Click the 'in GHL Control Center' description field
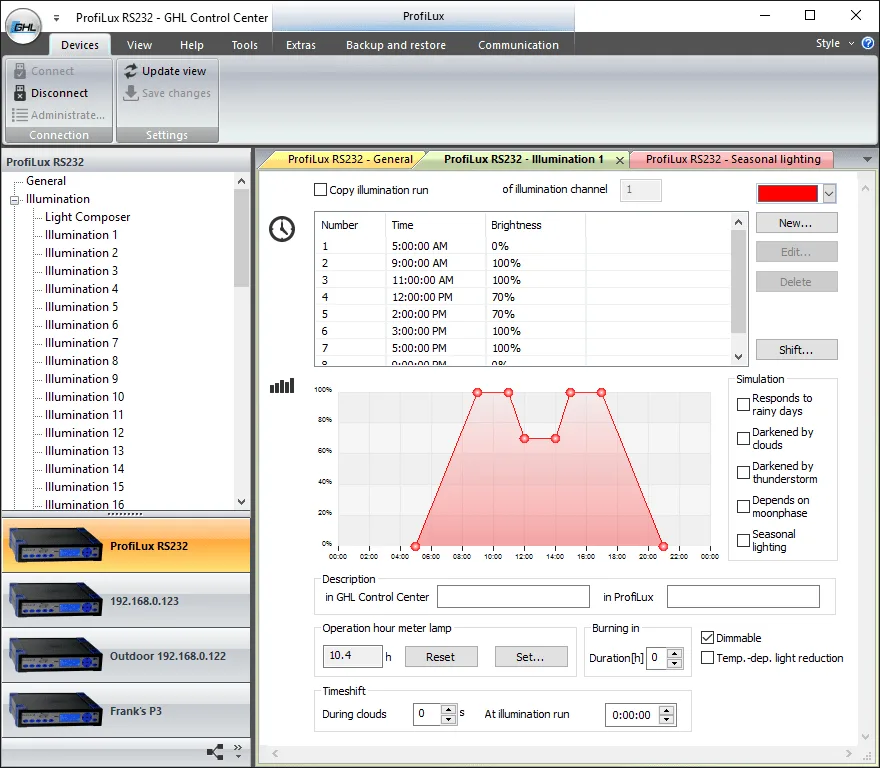 (x=513, y=596)
